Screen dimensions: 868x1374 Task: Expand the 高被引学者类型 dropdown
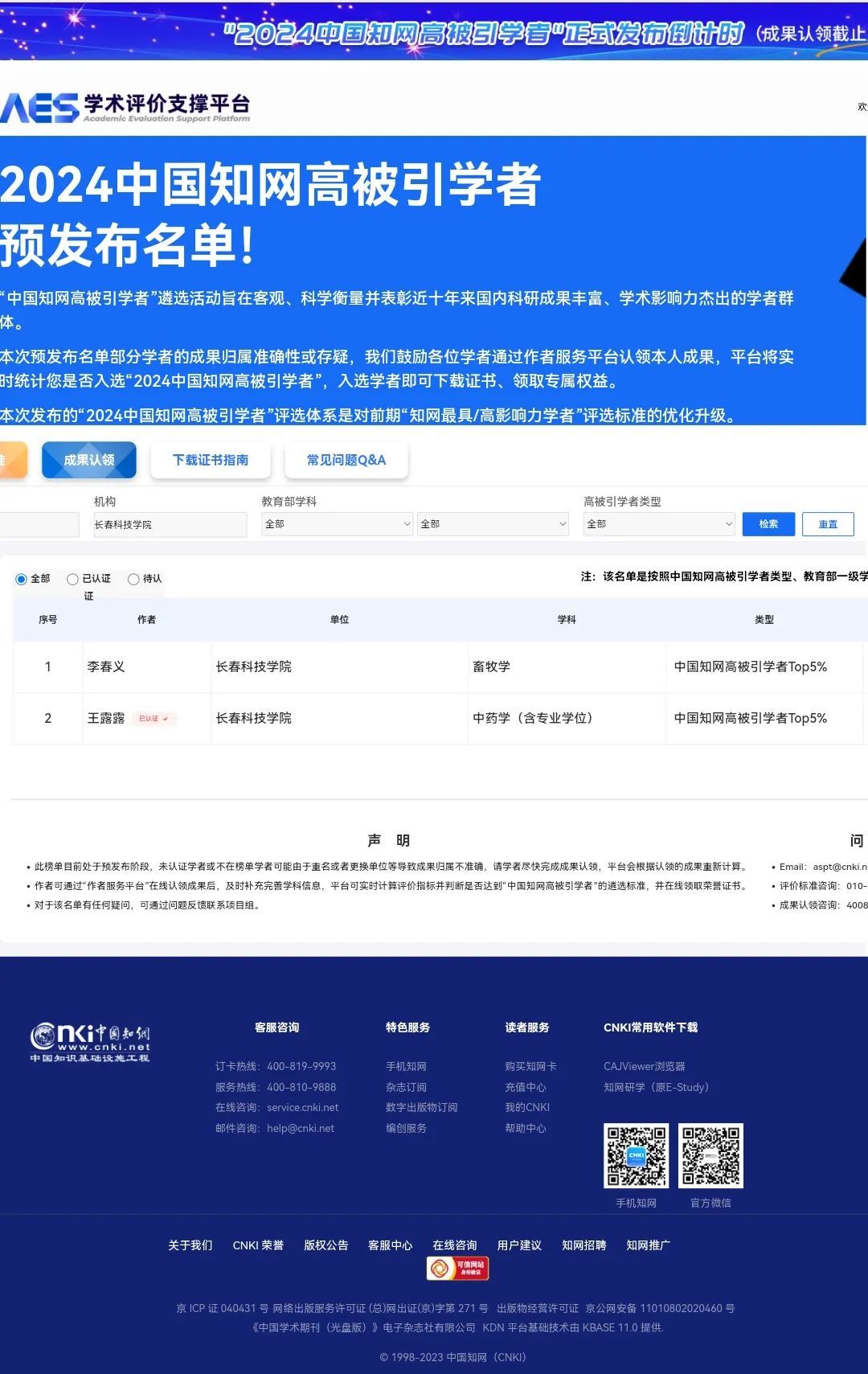click(x=658, y=524)
